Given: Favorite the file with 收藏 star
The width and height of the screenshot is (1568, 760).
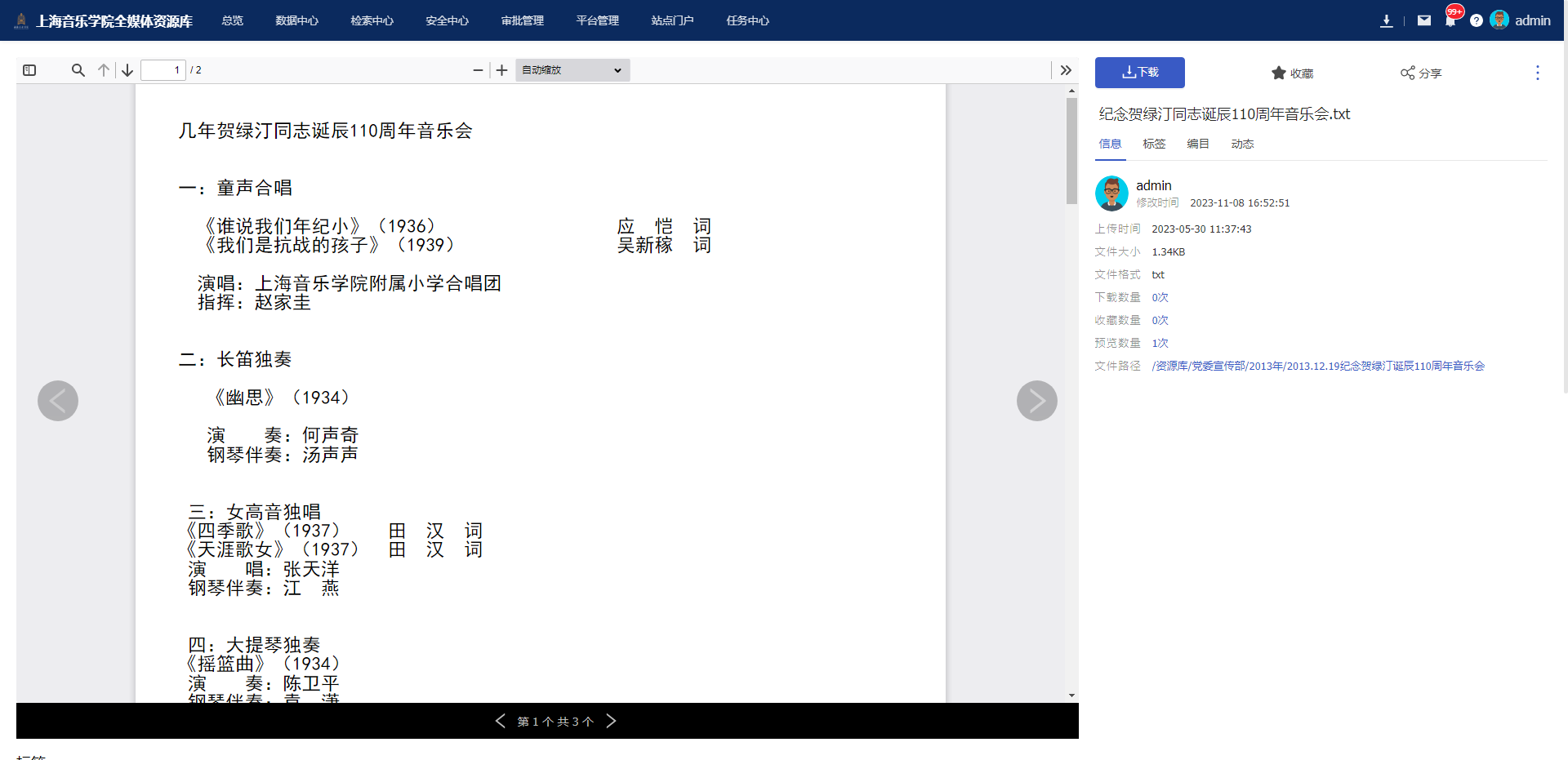Looking at the screenshot, I should tap(1292, 73).
